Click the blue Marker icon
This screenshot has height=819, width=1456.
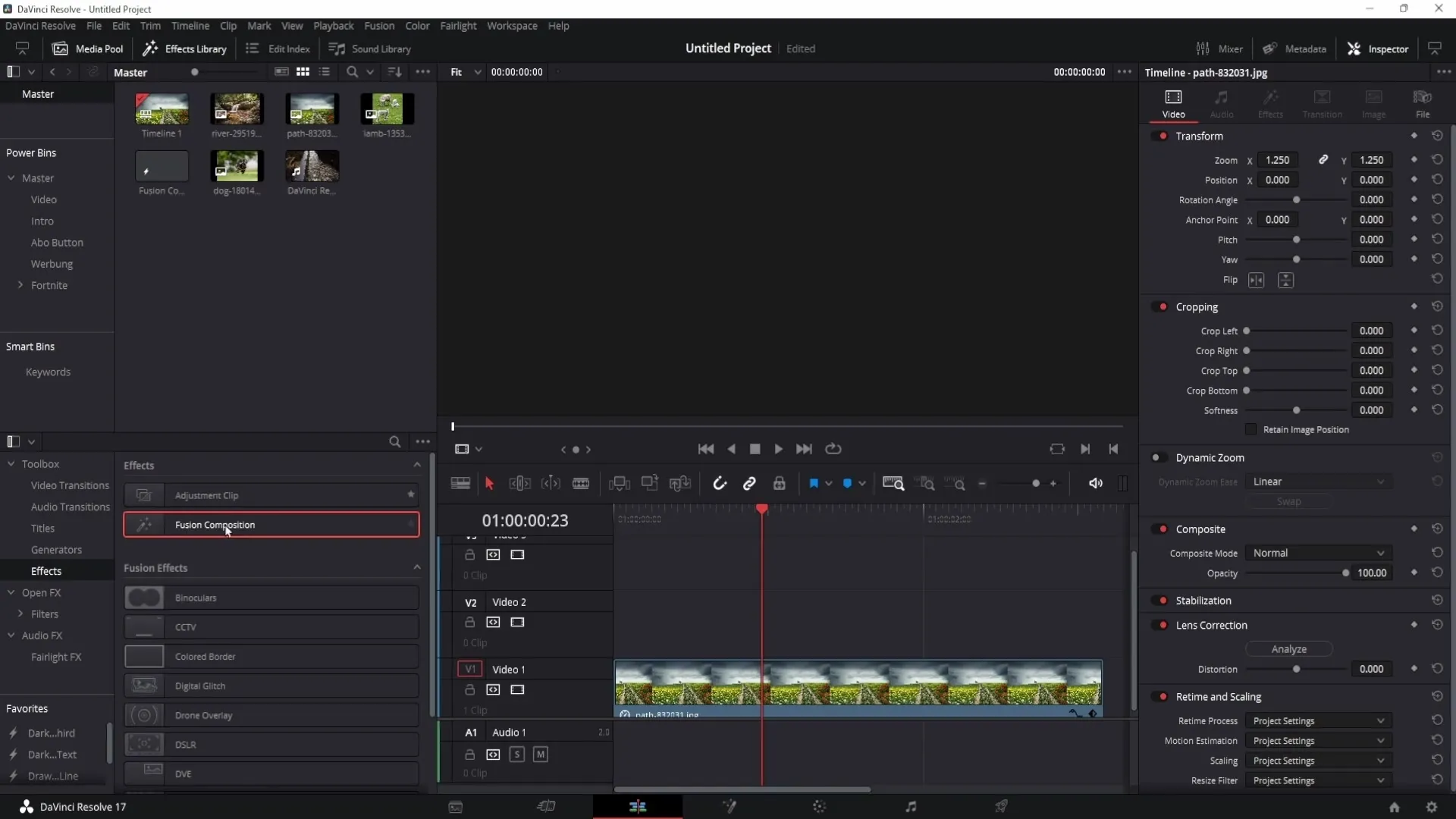[848, 484]
